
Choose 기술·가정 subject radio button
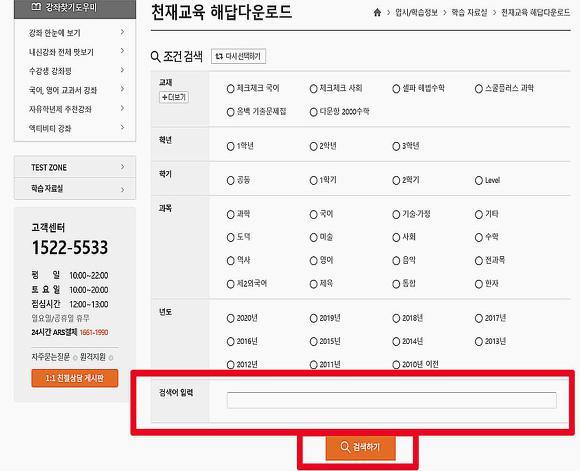[396, 214]
